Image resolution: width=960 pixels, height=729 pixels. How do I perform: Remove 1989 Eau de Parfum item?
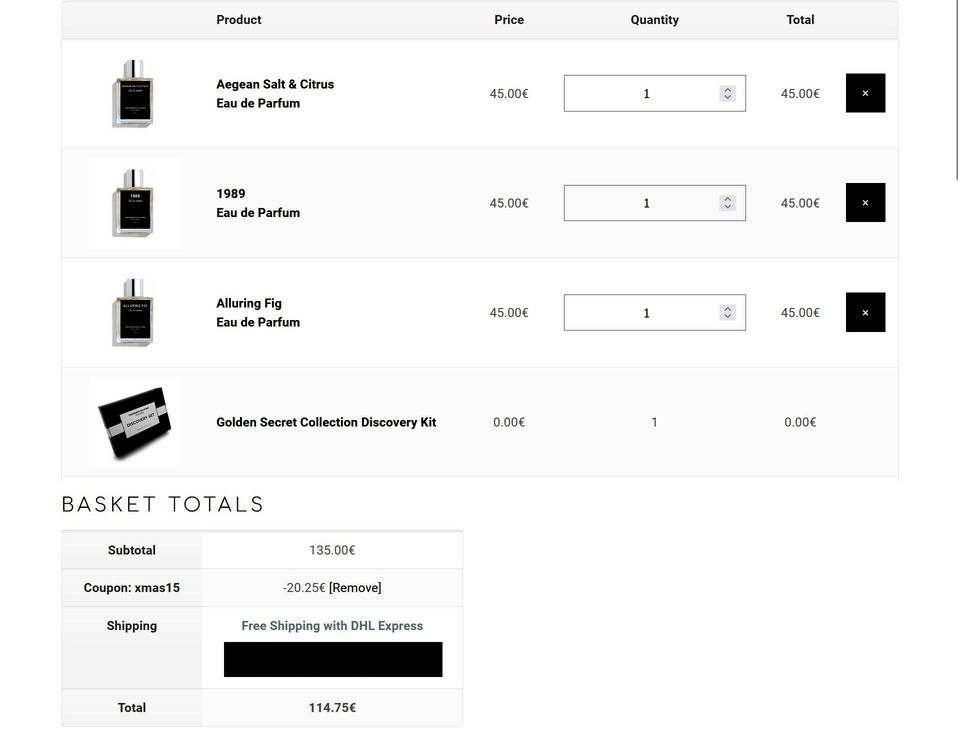click(865, 203)
